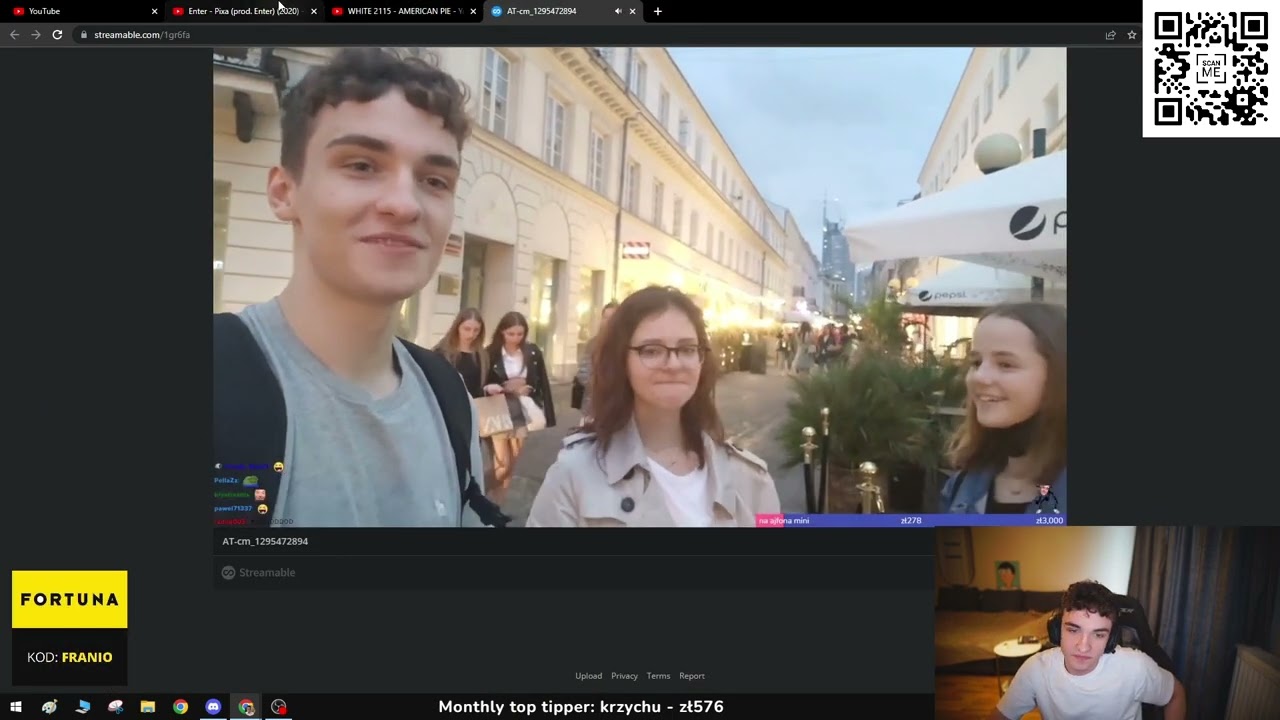Open the computer icon on taskbar
The width and height of the screenshot is (1280, 720).
click(82, 707)
